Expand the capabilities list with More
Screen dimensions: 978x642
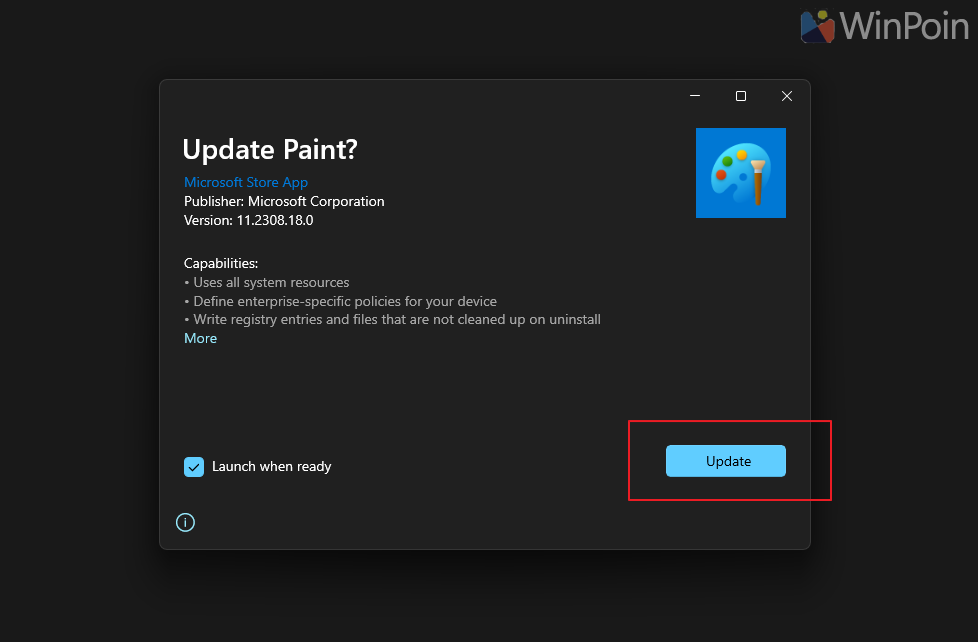pyautogui.click(x=200, y=339)
